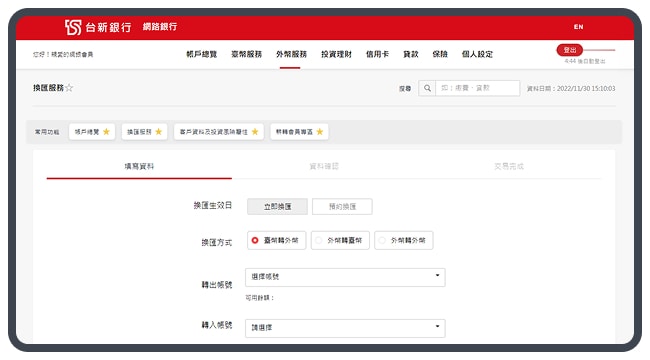Click the 換匯方式 field label
650x360 pixels.
217,242
